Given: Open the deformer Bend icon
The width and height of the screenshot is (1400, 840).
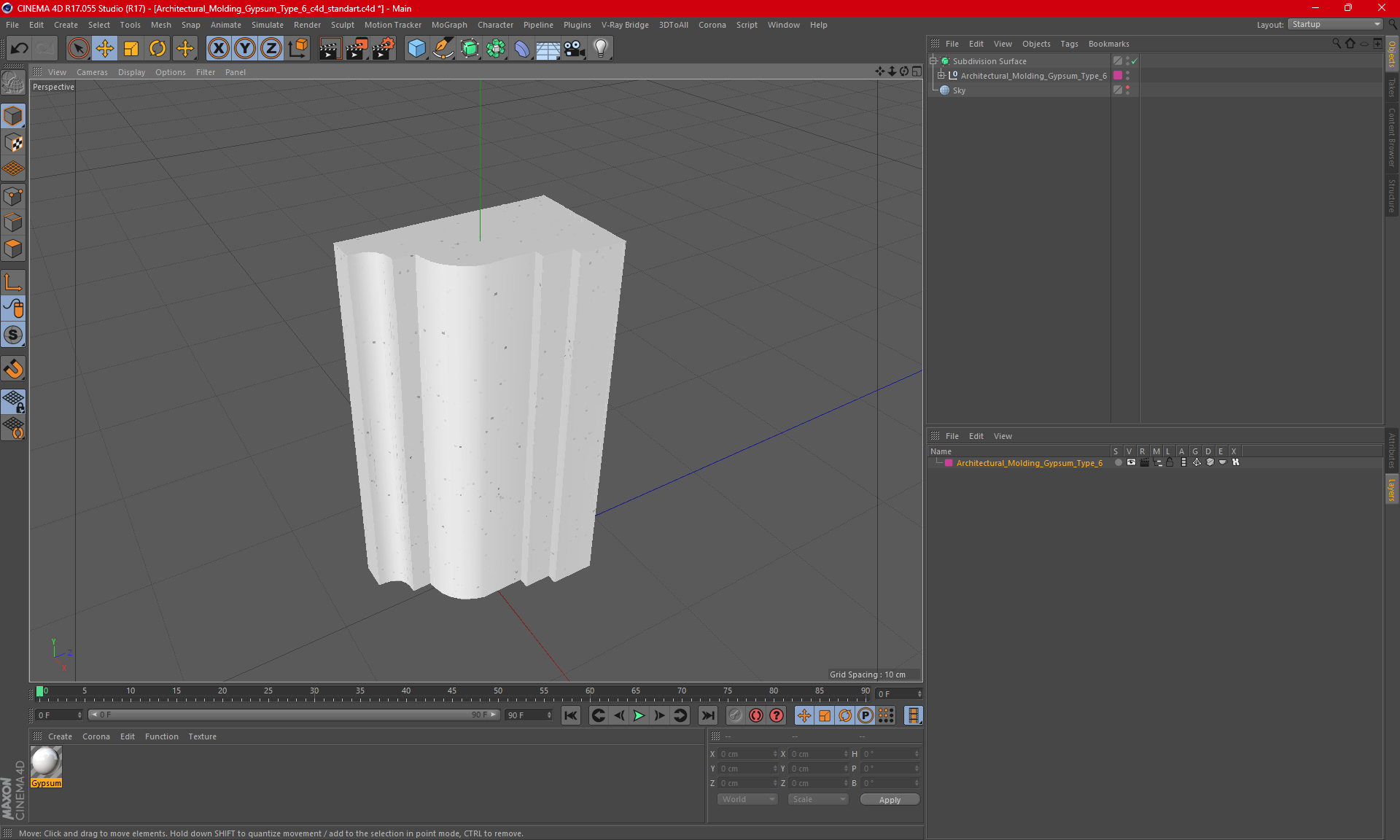Looking at the screenshot, I should [522, 49].
